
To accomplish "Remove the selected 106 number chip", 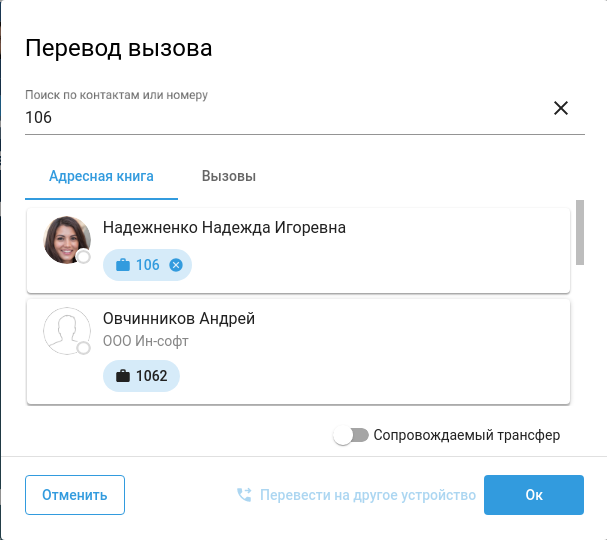I will [176, 265].
